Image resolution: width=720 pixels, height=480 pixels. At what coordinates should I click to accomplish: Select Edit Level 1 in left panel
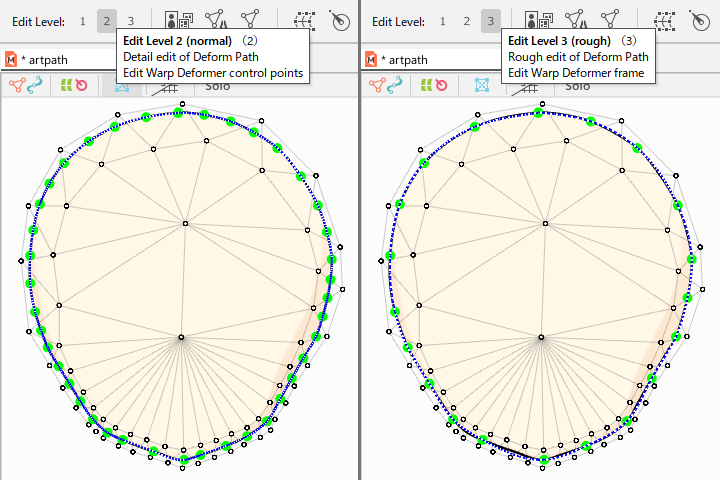click(x=82, y=20)
